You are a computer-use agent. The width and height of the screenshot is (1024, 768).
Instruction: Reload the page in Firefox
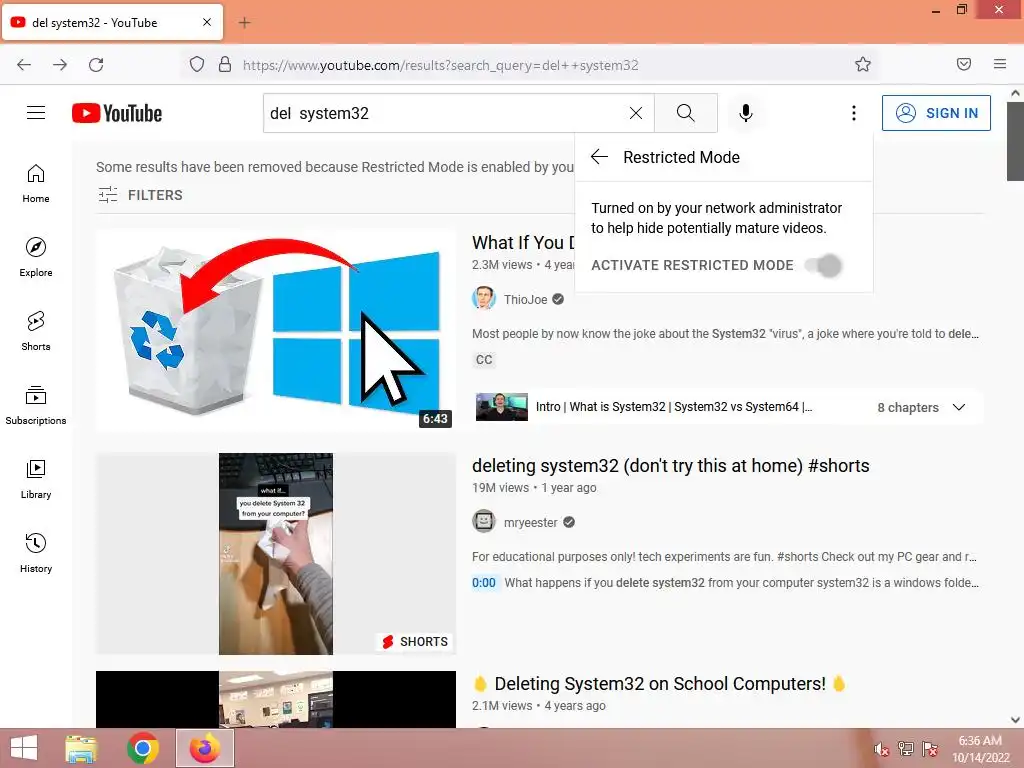tap(96, 64)
